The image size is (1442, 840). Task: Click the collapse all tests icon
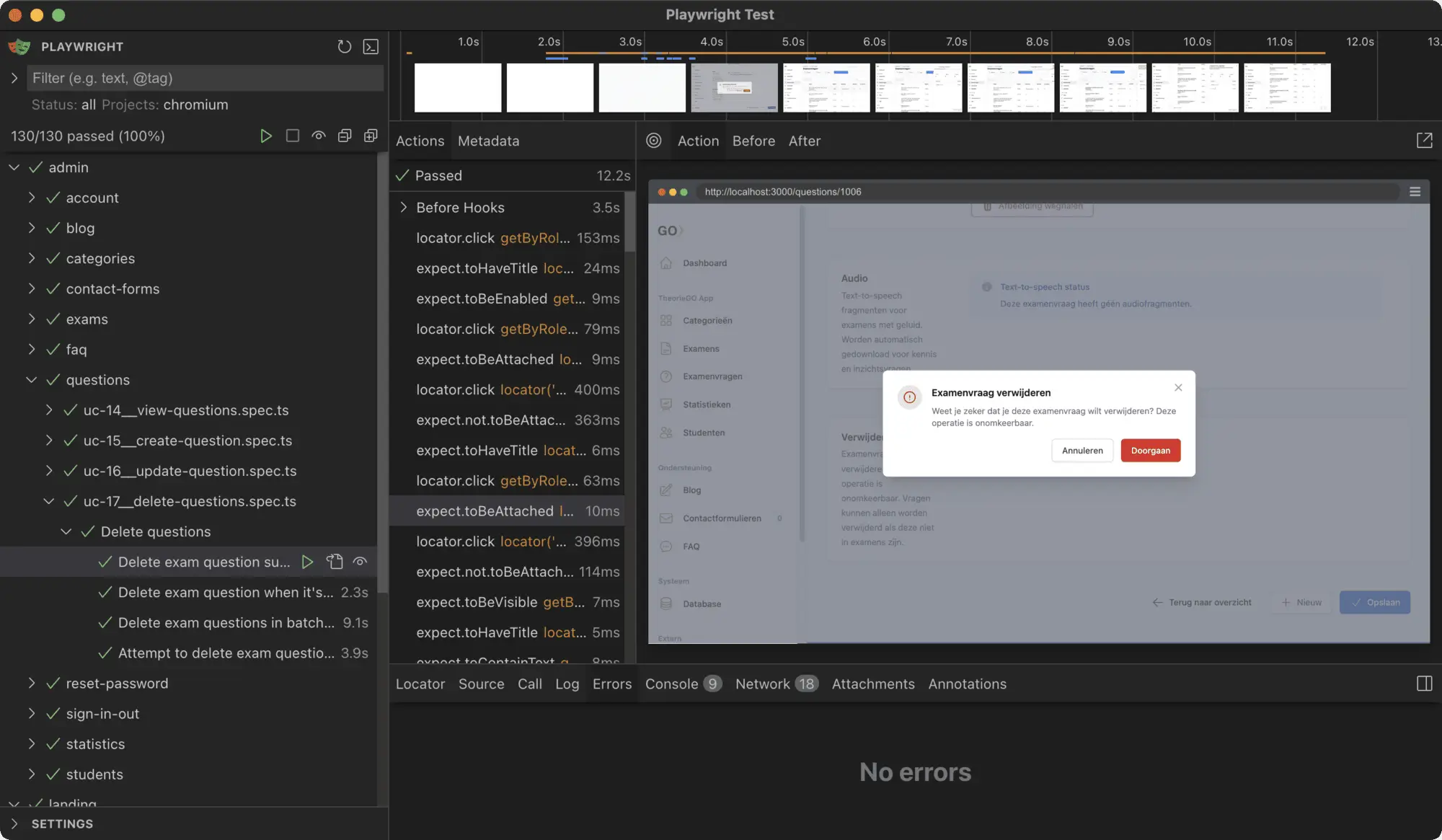[x=345, y=136]
